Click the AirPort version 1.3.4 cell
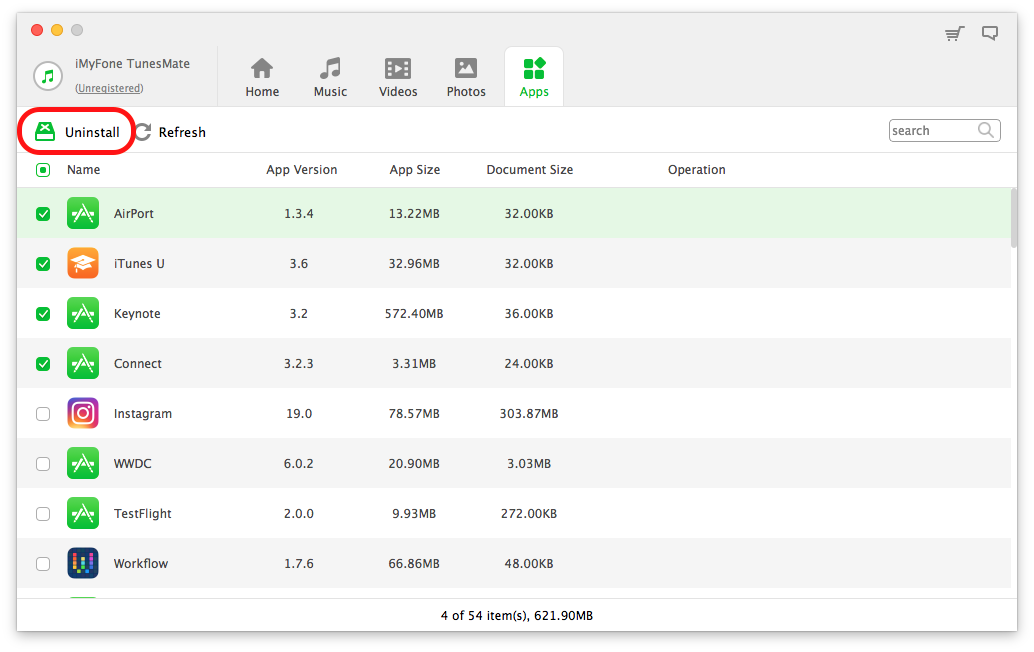This screenshot has height=652, width=1034. pyautogui.click(x=299, y=214)
